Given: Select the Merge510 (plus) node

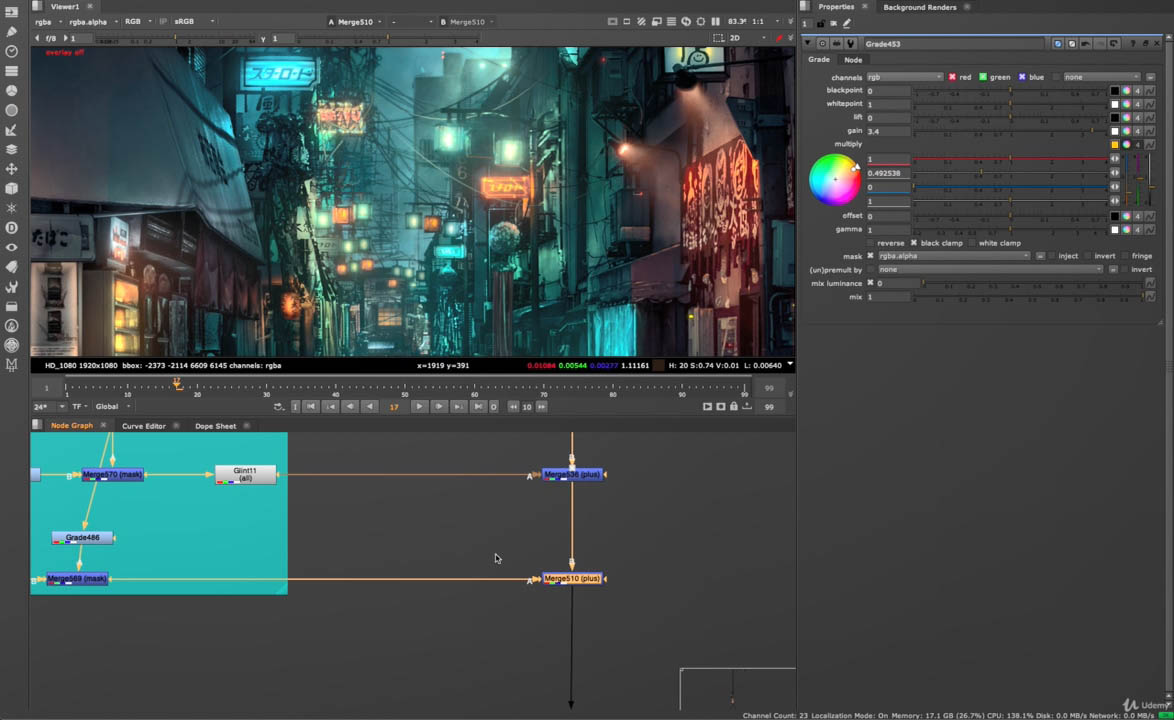Looking at the screenshot, I should click(x=572, y=579).
